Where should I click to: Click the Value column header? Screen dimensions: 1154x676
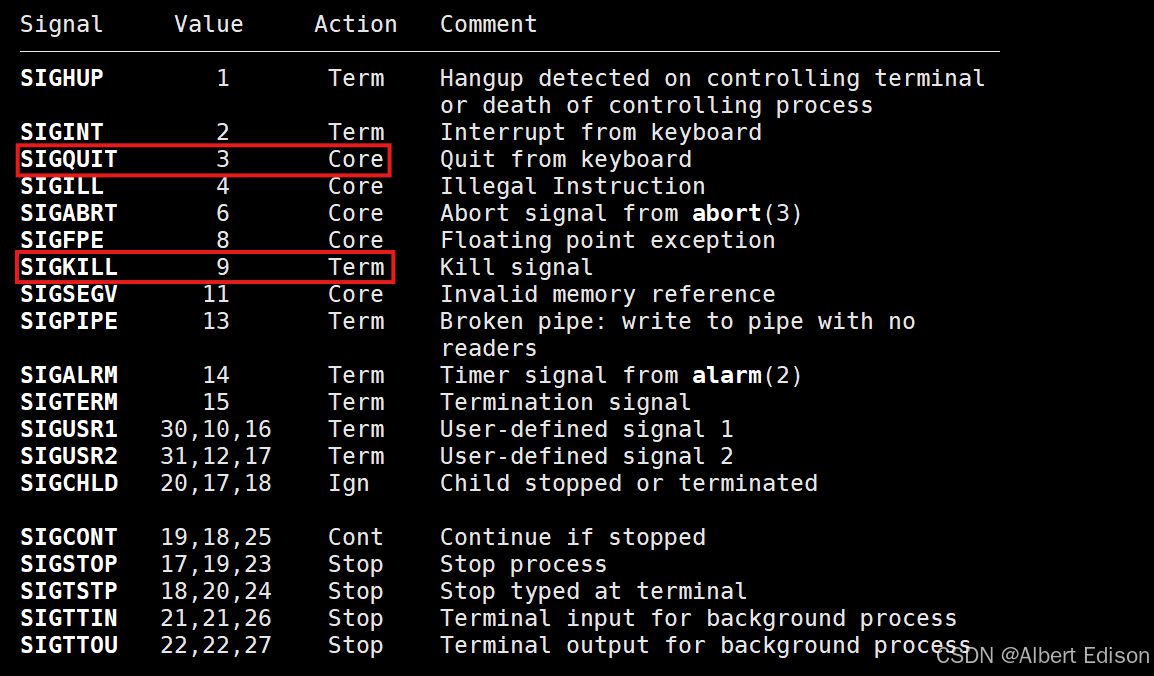point(209,24)
